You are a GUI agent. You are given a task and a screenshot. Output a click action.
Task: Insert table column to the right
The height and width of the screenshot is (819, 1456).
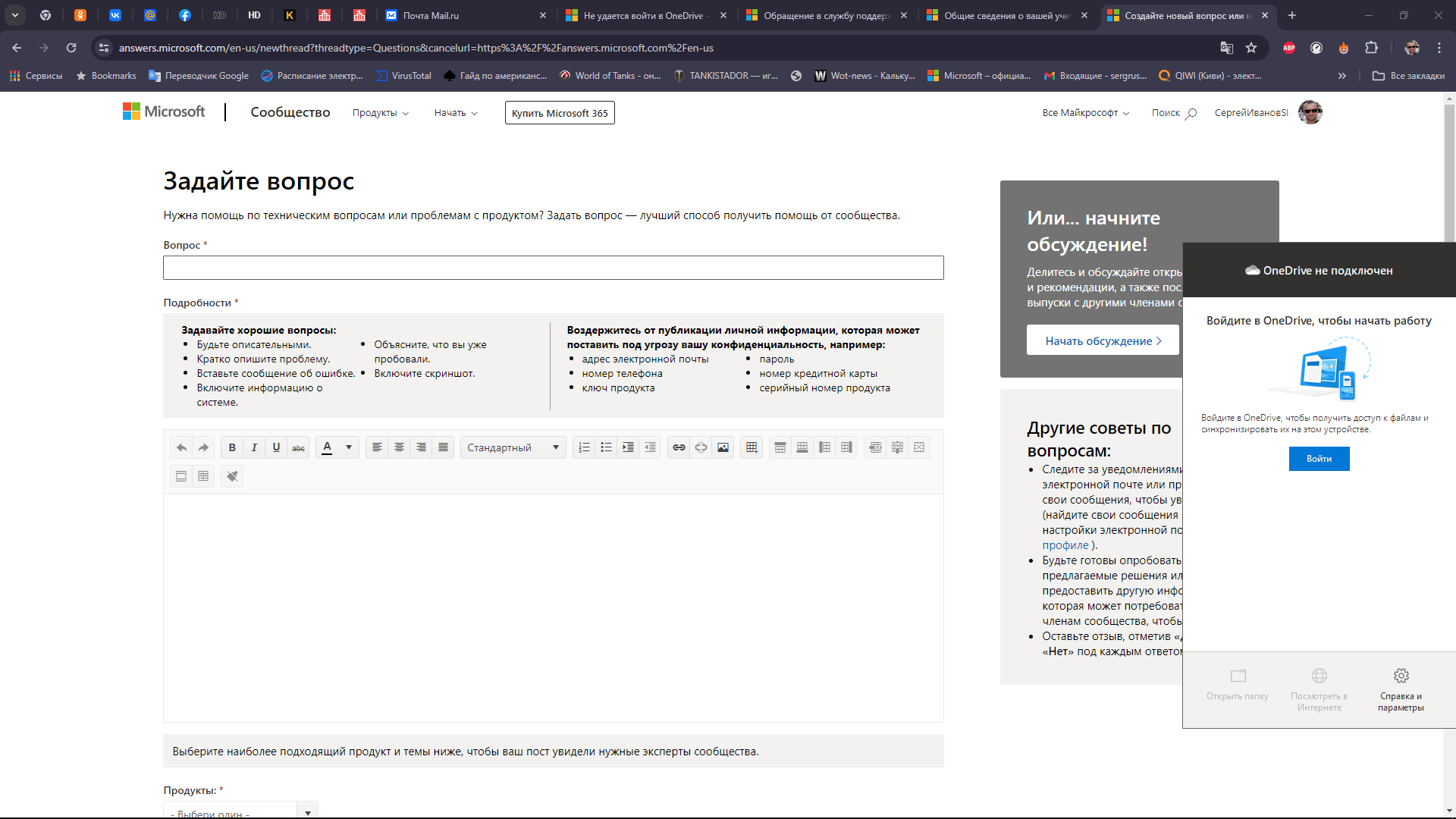coord(846,447)
